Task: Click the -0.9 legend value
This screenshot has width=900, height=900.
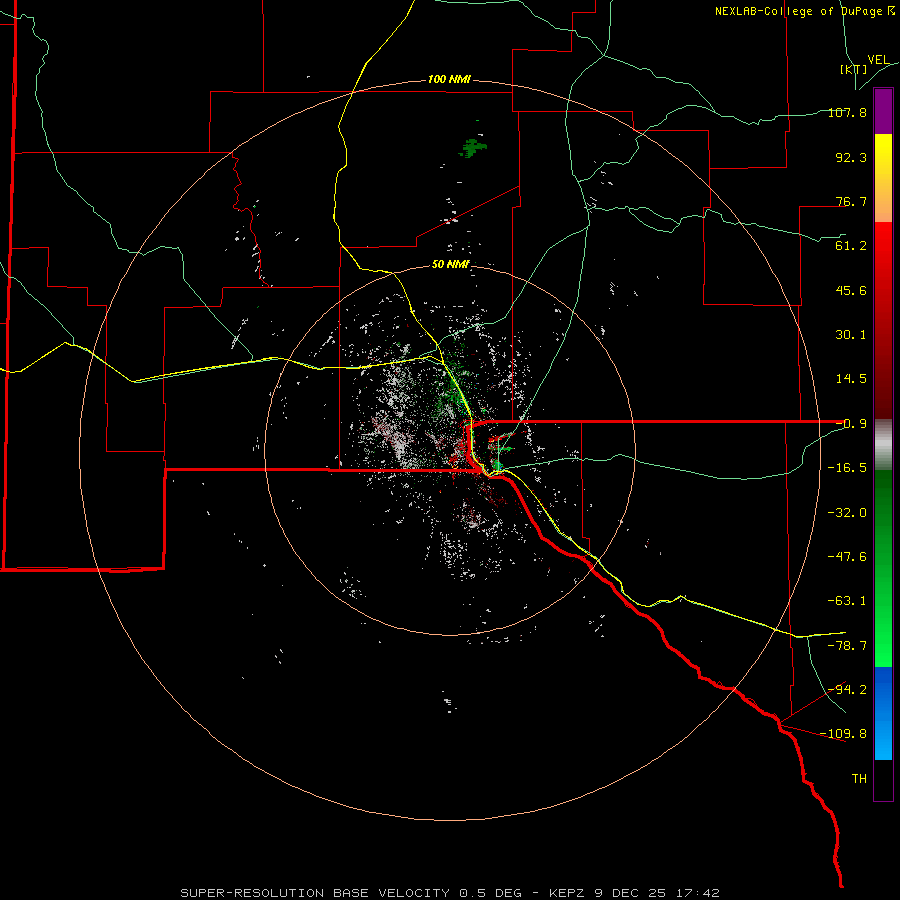Action: 851,424
